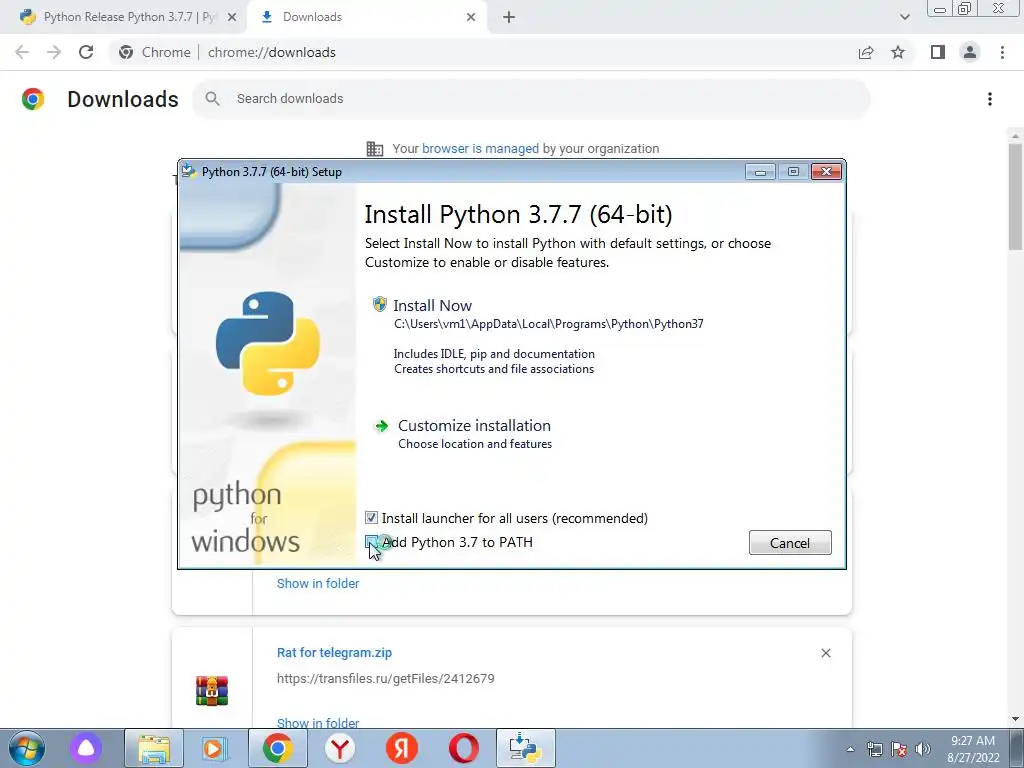This screenshot has height=768, width=1024.
Task: Open Action Center flag tray icon
Action: pos(899,749)
